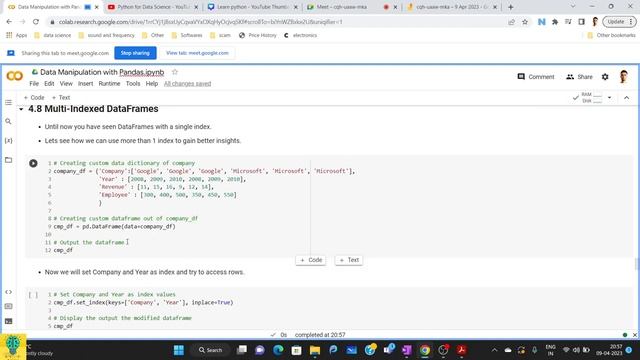
Task: Open Windows Start menu
Action: [179, 350]
